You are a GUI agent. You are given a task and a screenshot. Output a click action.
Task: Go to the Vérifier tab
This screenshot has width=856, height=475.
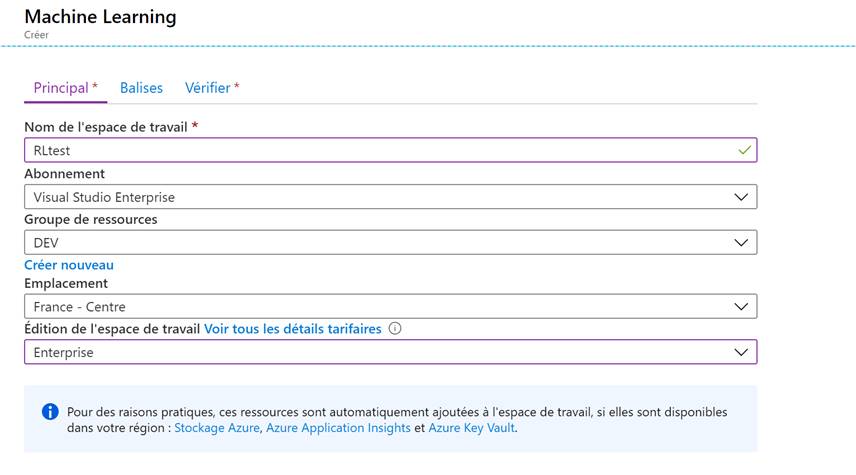coord(212,88)
